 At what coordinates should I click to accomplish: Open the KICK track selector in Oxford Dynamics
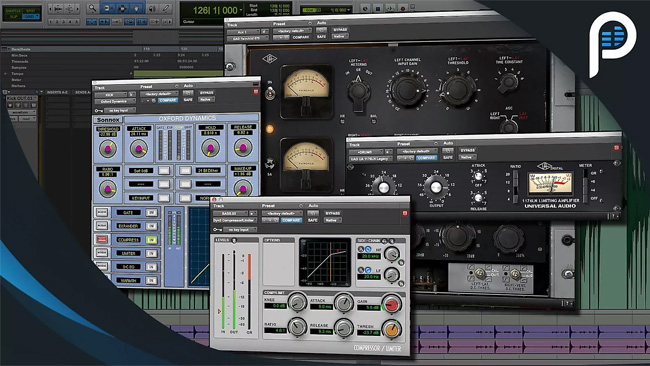tap(111, 95)
